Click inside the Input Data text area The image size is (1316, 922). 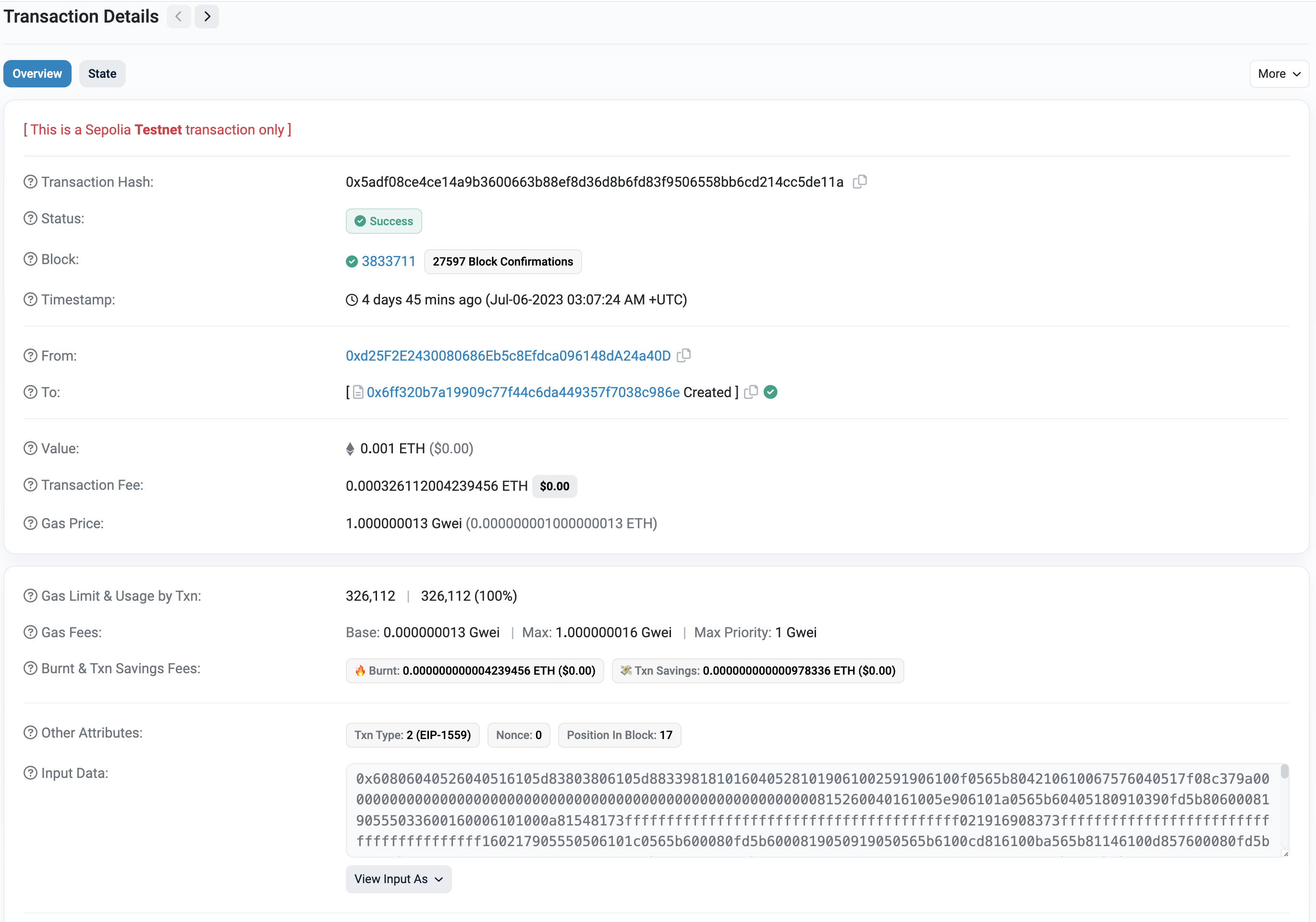point(803,810)
